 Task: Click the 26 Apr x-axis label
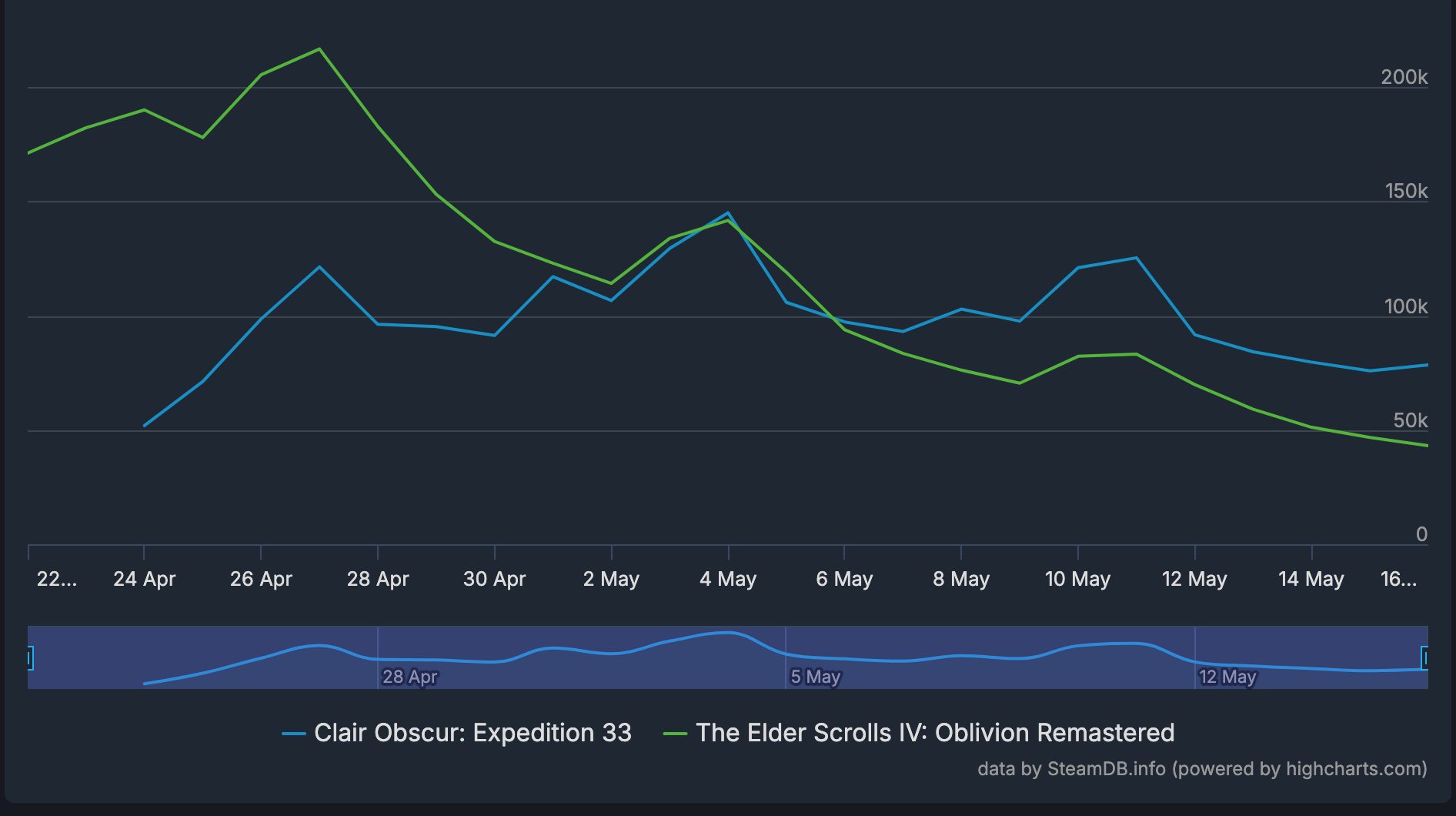pos(261,579)
